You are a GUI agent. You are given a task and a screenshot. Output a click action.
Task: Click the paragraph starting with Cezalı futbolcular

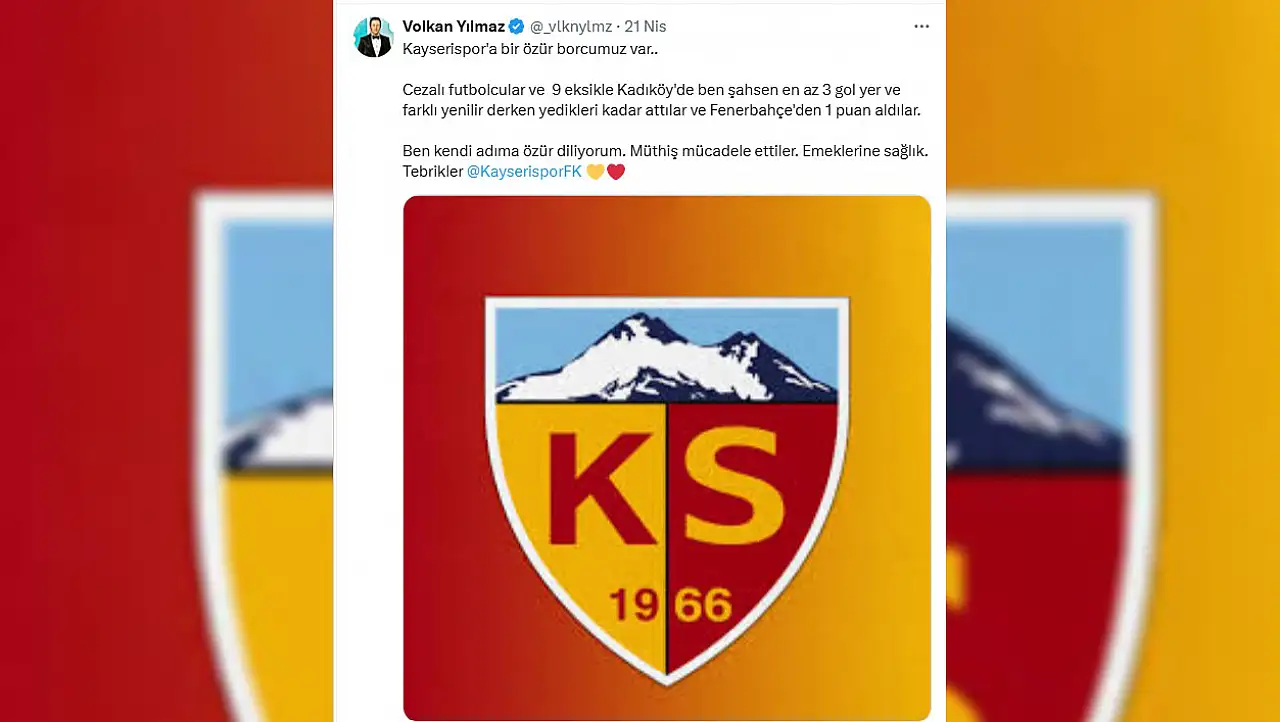[x=661, y=100]
